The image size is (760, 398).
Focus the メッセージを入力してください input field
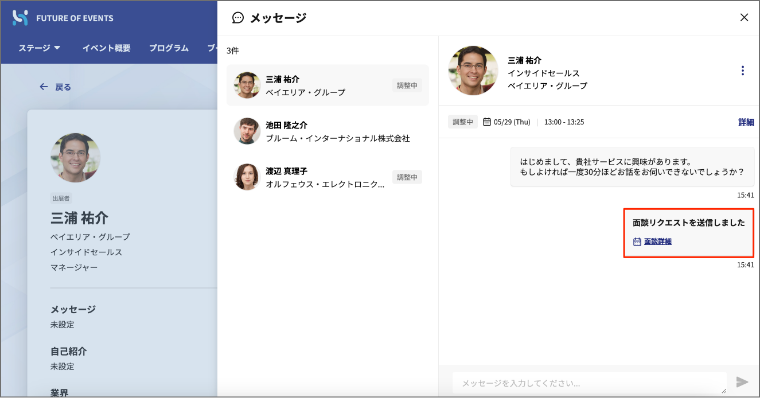tap(590, 383)
